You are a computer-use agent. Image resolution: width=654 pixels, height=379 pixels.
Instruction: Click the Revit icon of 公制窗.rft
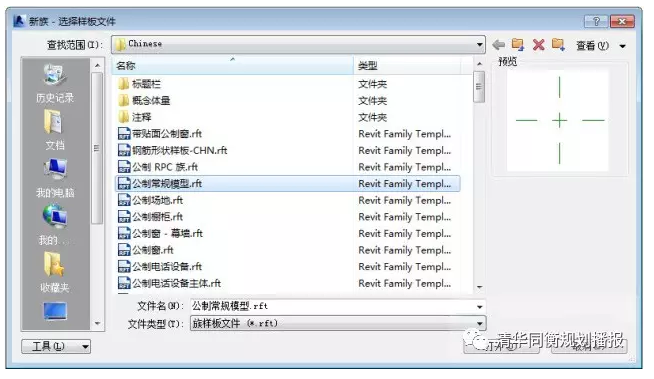(124, 250)
